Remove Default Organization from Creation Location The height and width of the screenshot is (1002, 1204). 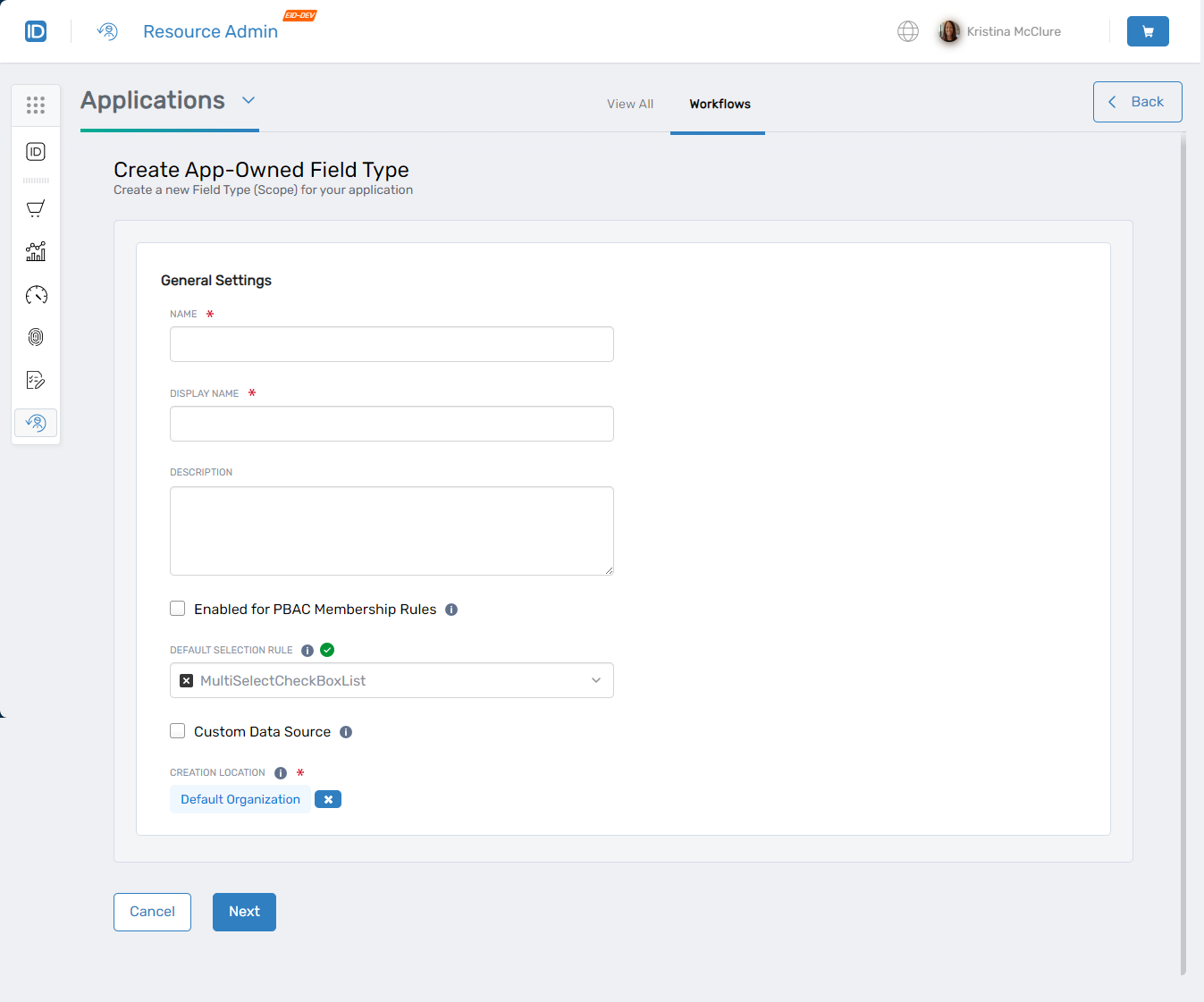[328, 799]
